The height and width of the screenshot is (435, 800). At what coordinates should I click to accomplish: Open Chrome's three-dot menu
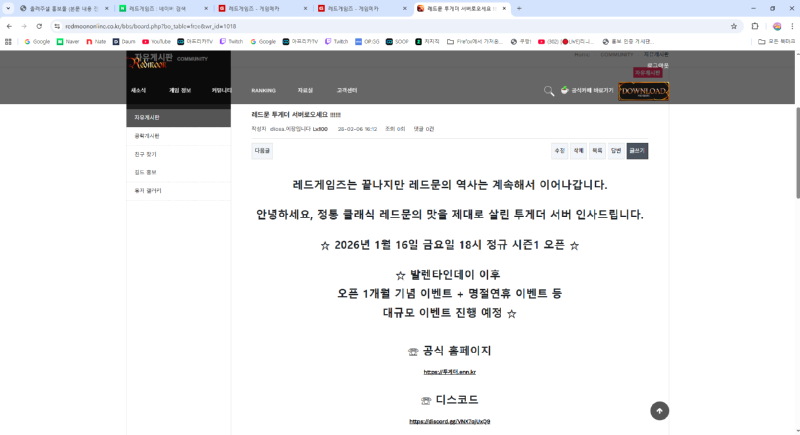[x=790, y=26]
